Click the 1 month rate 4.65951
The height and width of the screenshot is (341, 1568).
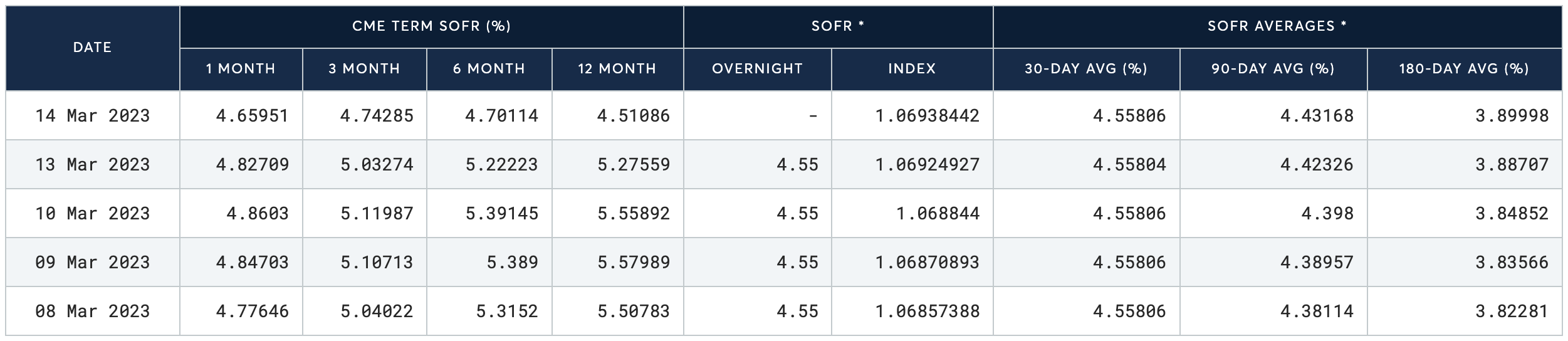point(252,116)
